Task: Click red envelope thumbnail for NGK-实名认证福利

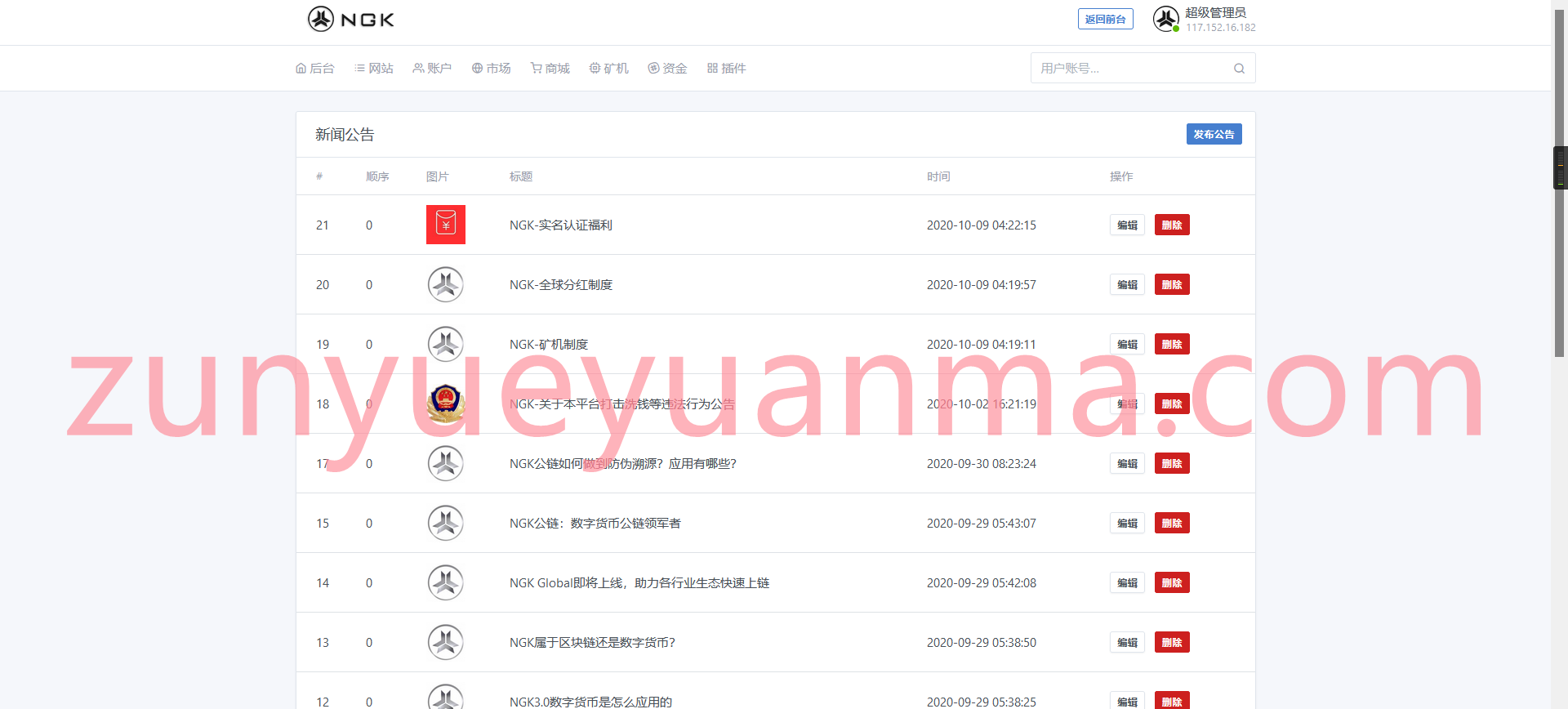Action: (446, 225)
